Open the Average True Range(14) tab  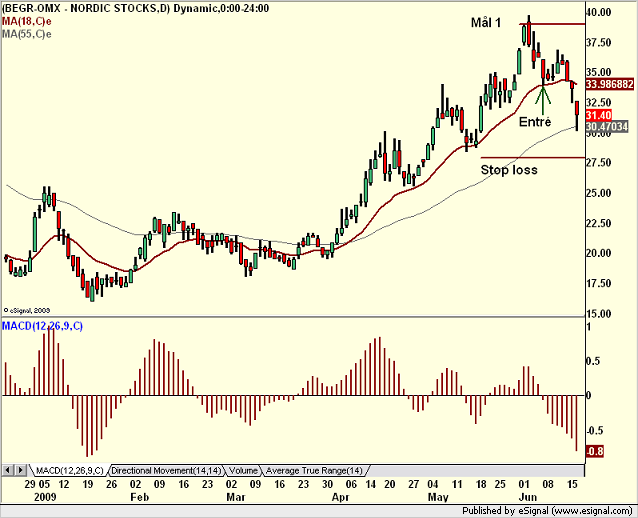(314, 471)
